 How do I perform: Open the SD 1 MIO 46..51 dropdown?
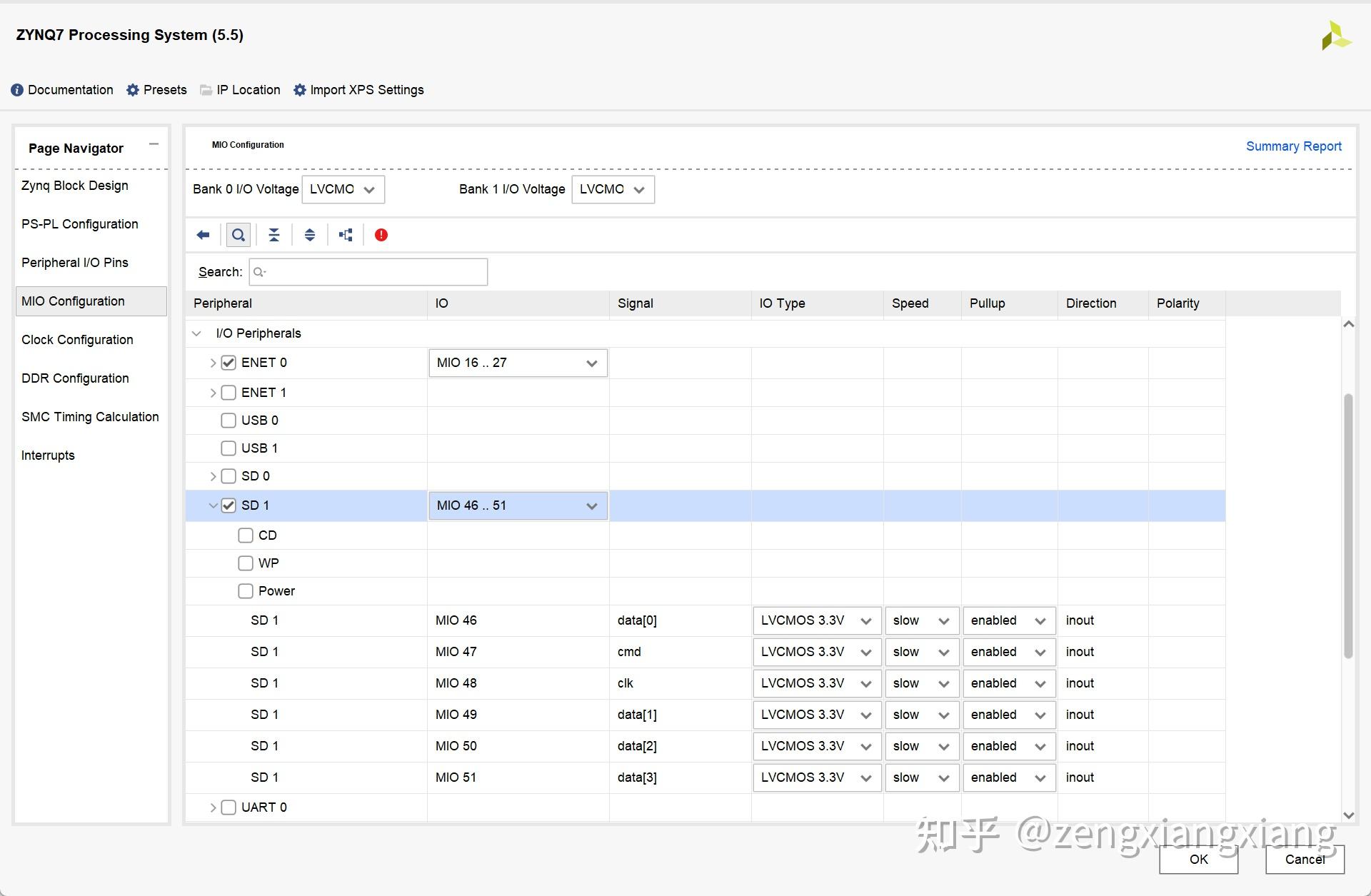pyautogui.click(x=518, y=505)
